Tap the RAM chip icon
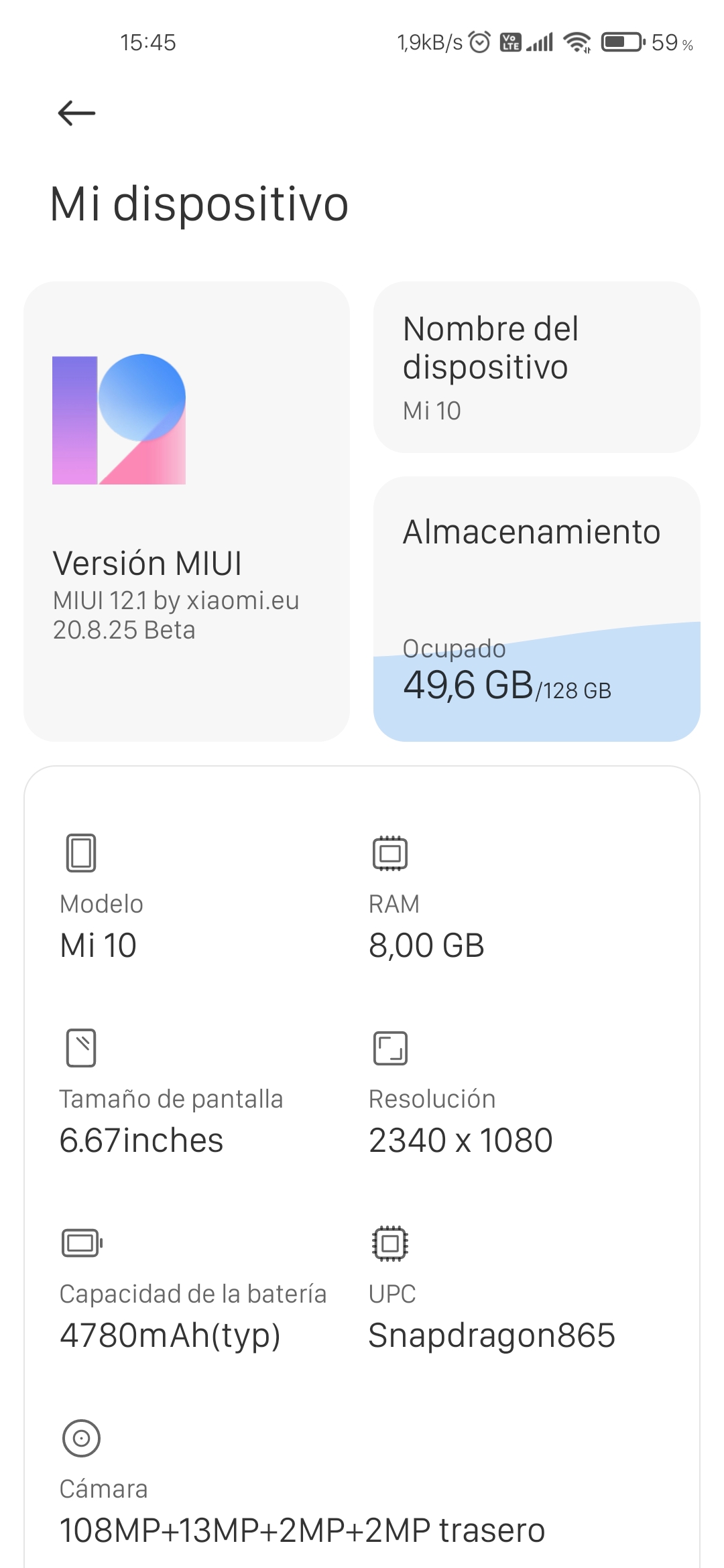Image resolution: width=724 pixels, height=1568 pixels. (x=390, y=853)
